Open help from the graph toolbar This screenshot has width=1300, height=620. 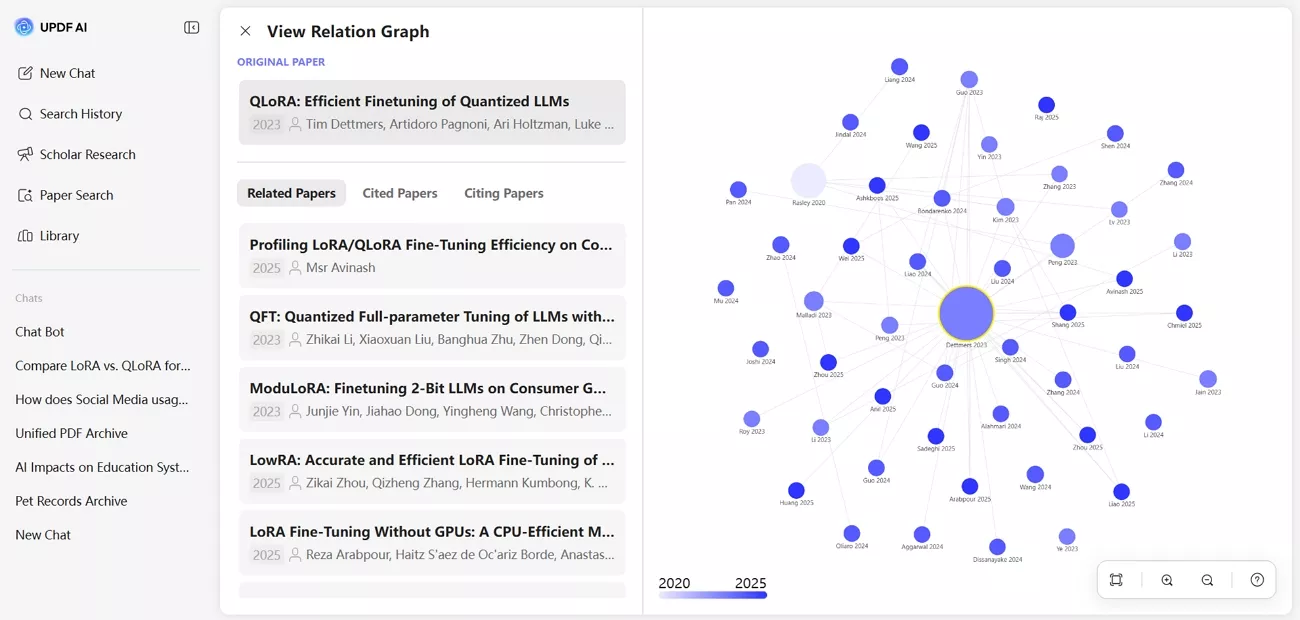[x=1257, y=580]
